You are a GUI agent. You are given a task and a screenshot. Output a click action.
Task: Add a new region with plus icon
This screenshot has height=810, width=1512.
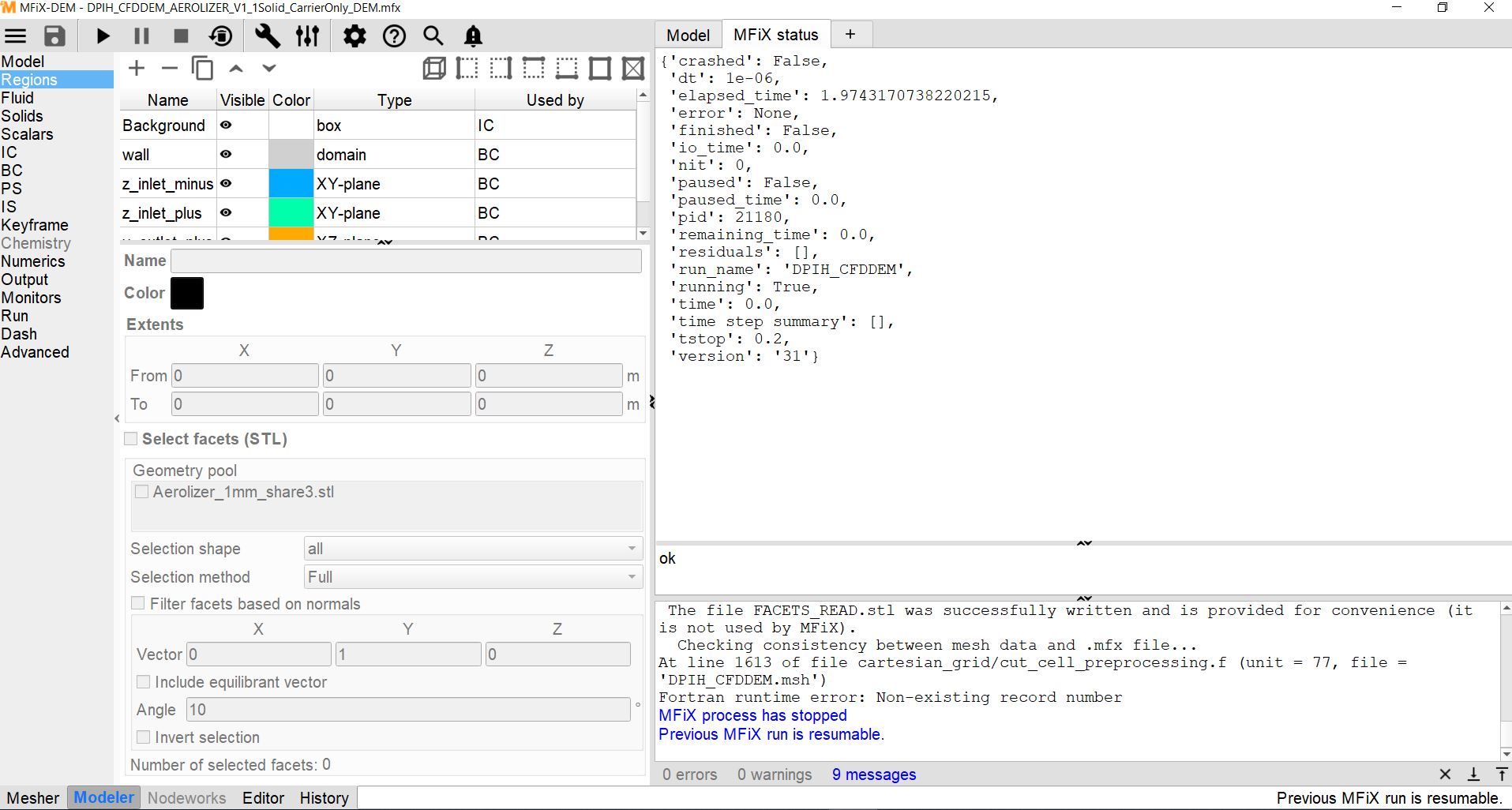tap(137, 69)
